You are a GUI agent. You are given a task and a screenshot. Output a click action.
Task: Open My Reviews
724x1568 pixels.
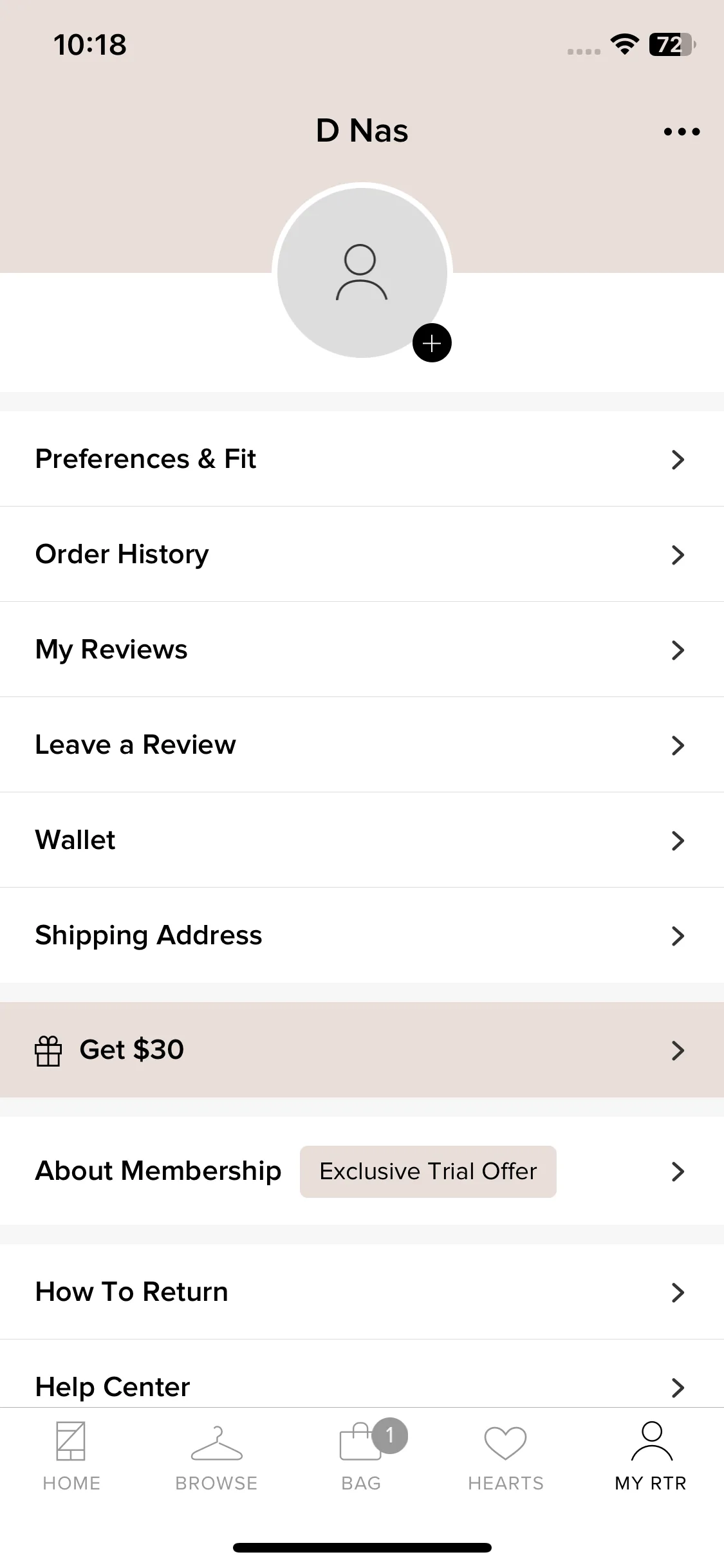coord(362,649)
